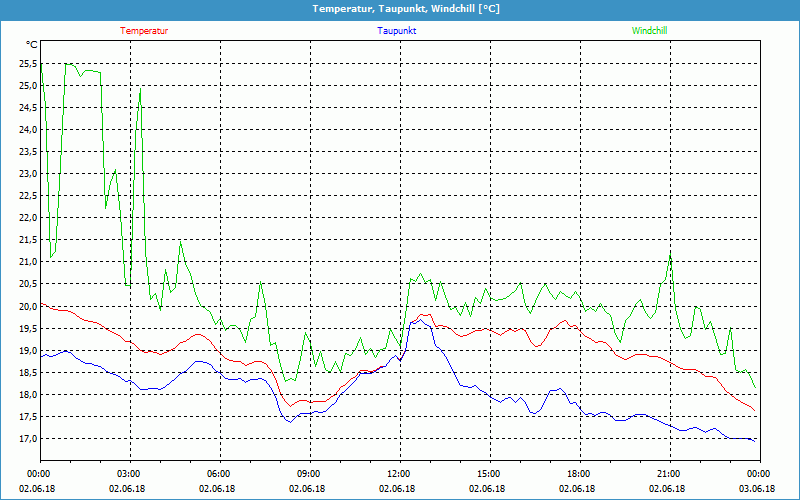Click the 03:00 time axis label

[x=131, y=474]
